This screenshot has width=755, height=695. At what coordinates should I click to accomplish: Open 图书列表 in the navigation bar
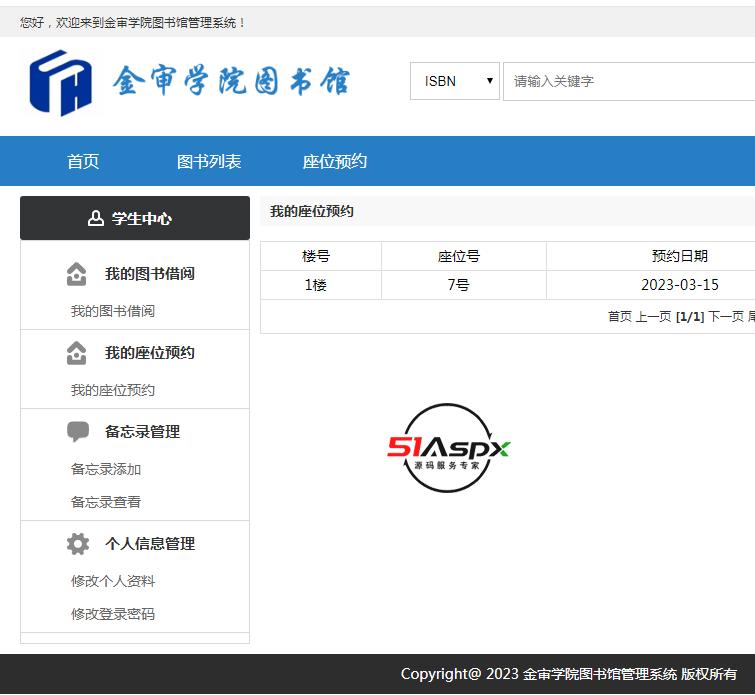209,161
